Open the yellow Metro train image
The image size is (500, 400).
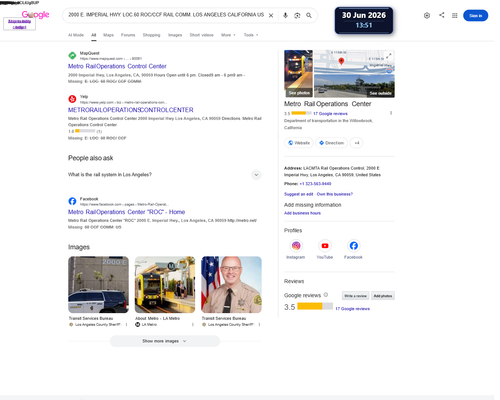165,284
